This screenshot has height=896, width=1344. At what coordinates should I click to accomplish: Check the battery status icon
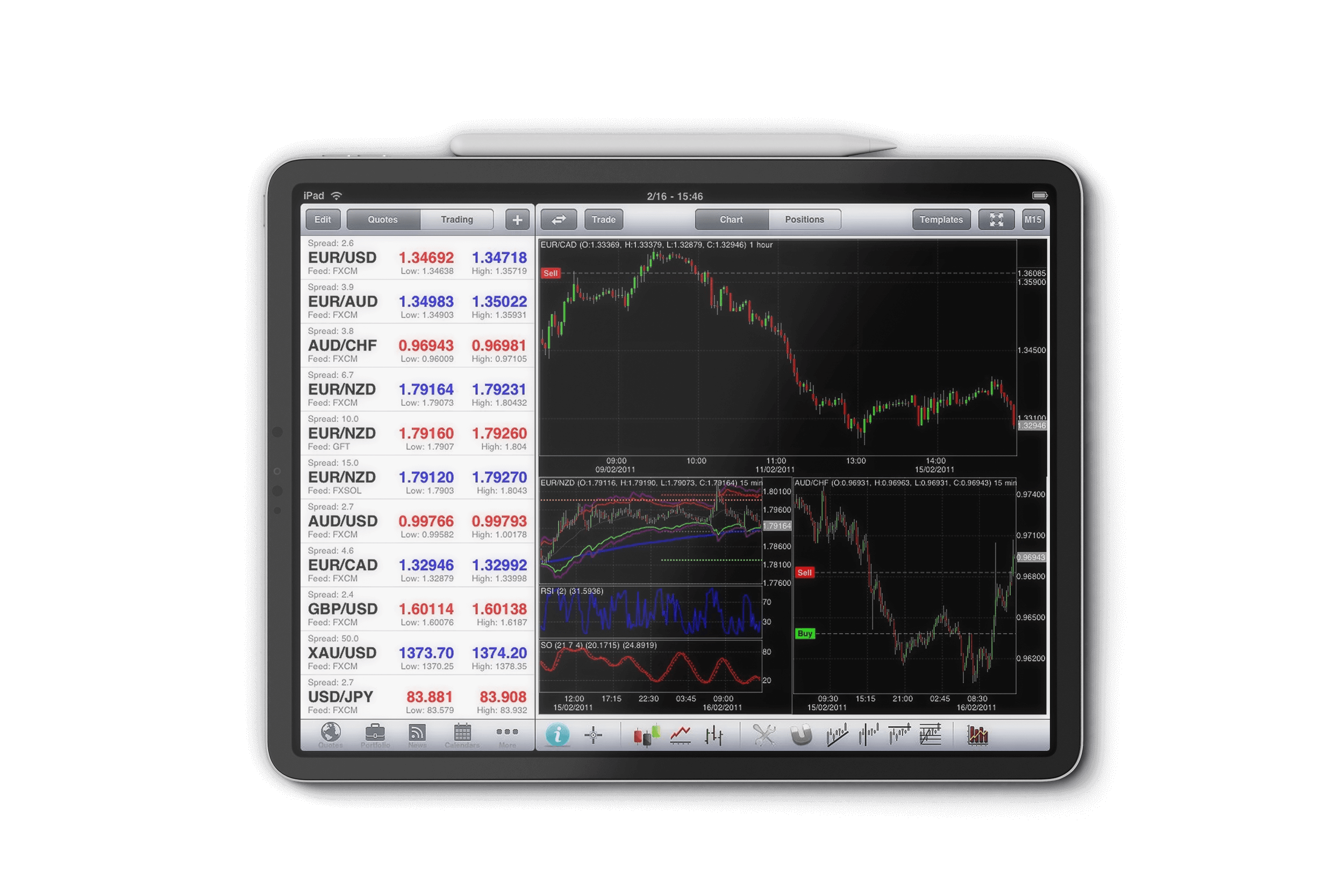(x=1039, y=196)
